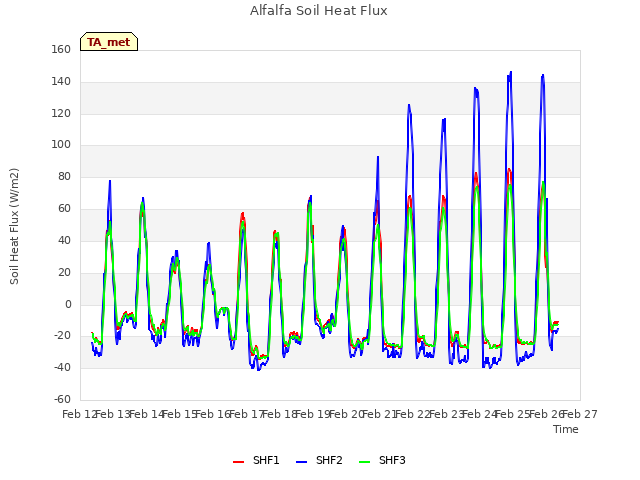Click the red SHF1 legend color marker
This screenshot has width=640, height=480.
238,462
